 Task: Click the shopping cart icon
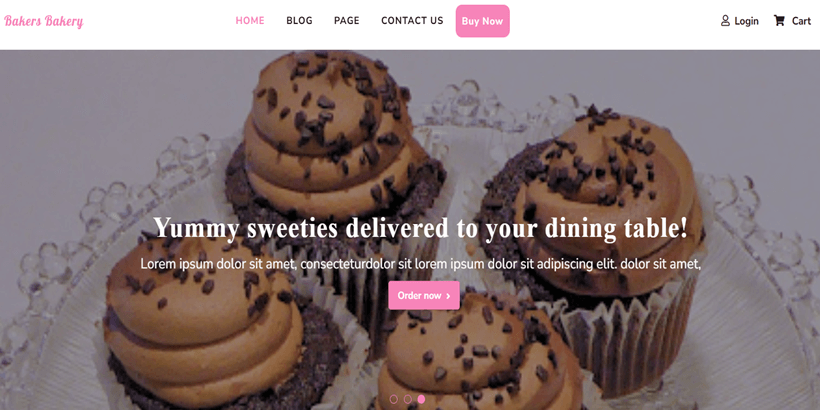point(779,21)
